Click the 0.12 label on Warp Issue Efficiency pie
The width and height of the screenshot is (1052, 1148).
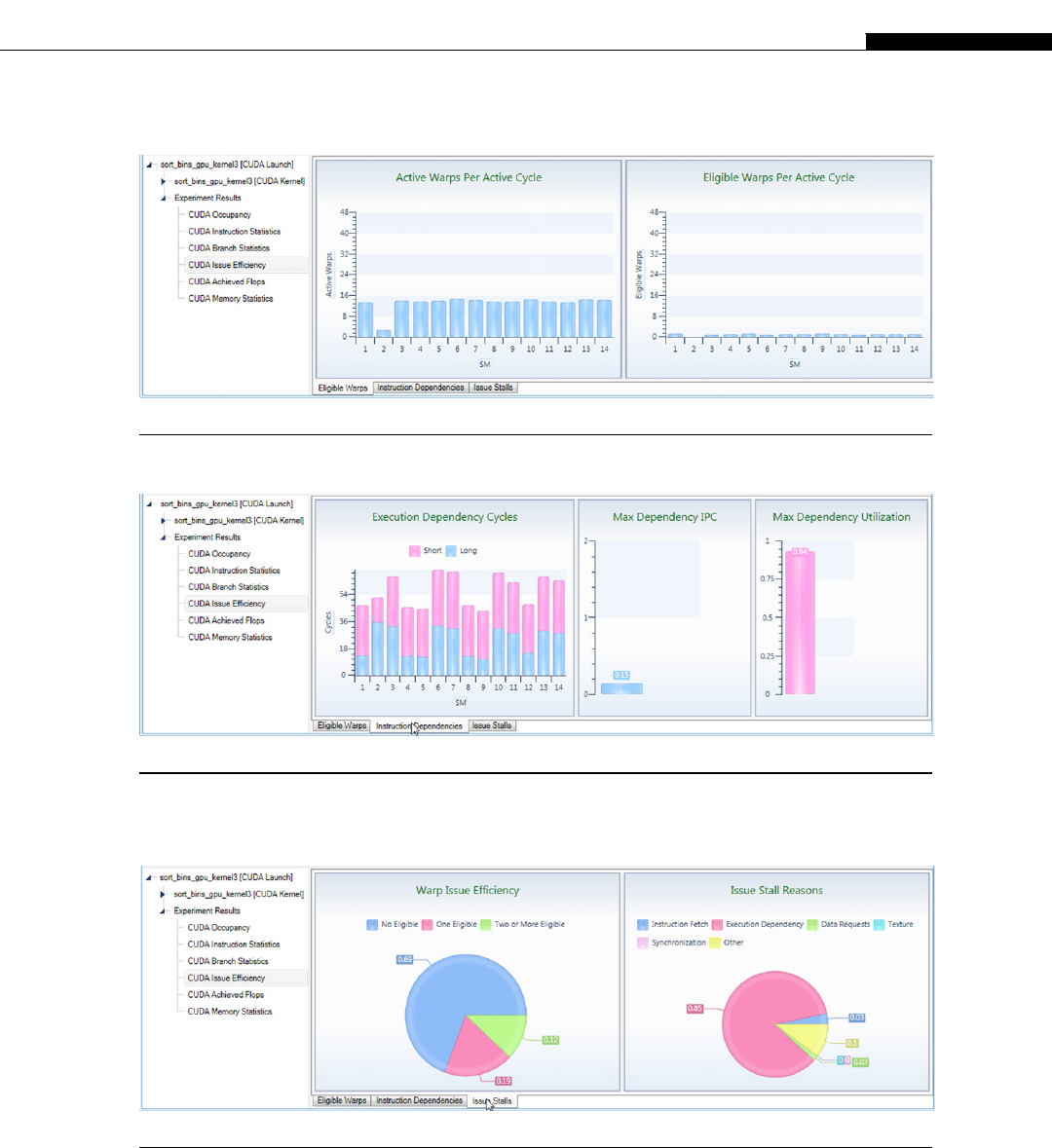point(551,1040)
